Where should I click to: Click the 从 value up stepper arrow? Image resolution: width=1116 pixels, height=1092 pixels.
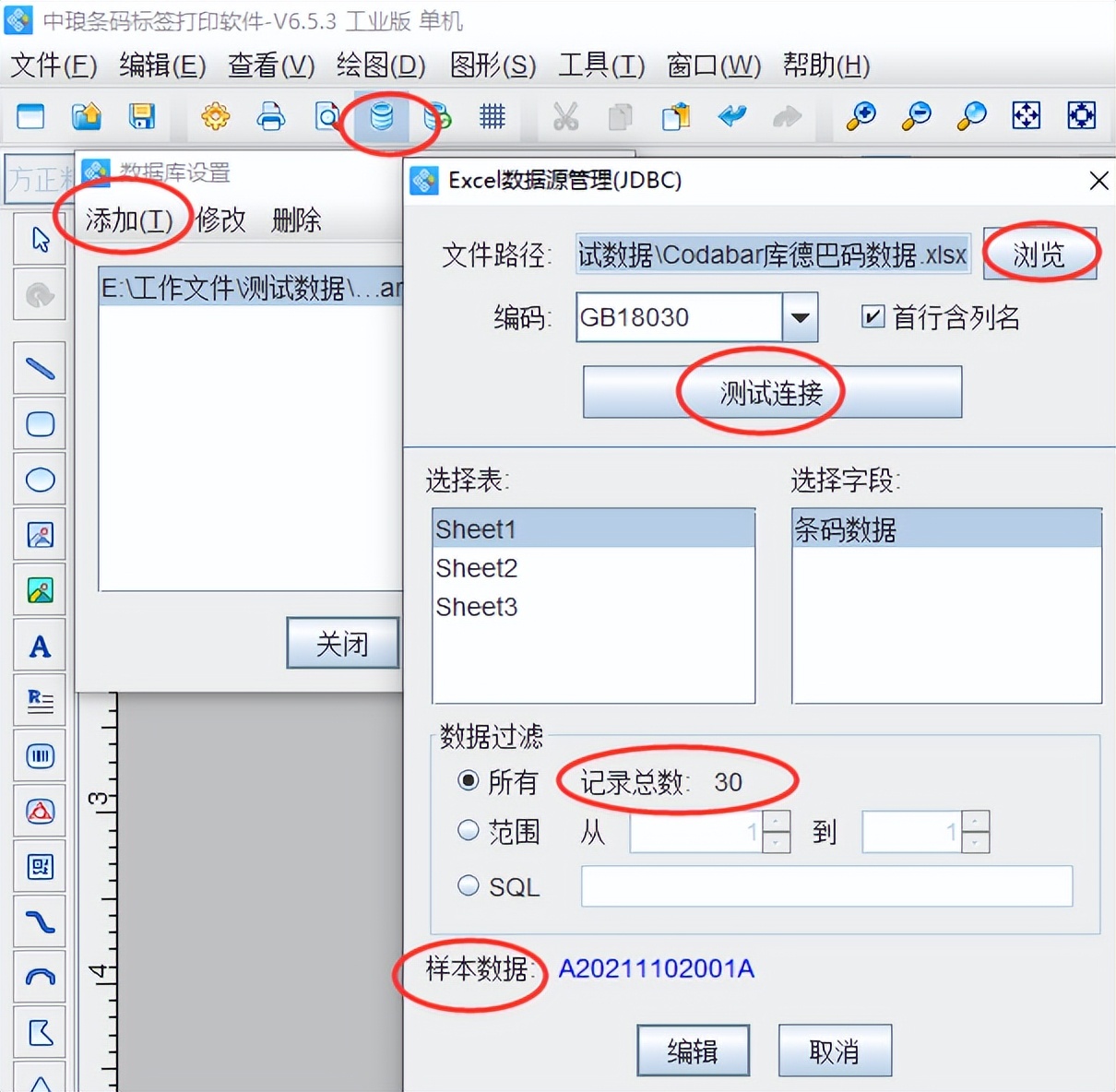(x=778, y=821)
